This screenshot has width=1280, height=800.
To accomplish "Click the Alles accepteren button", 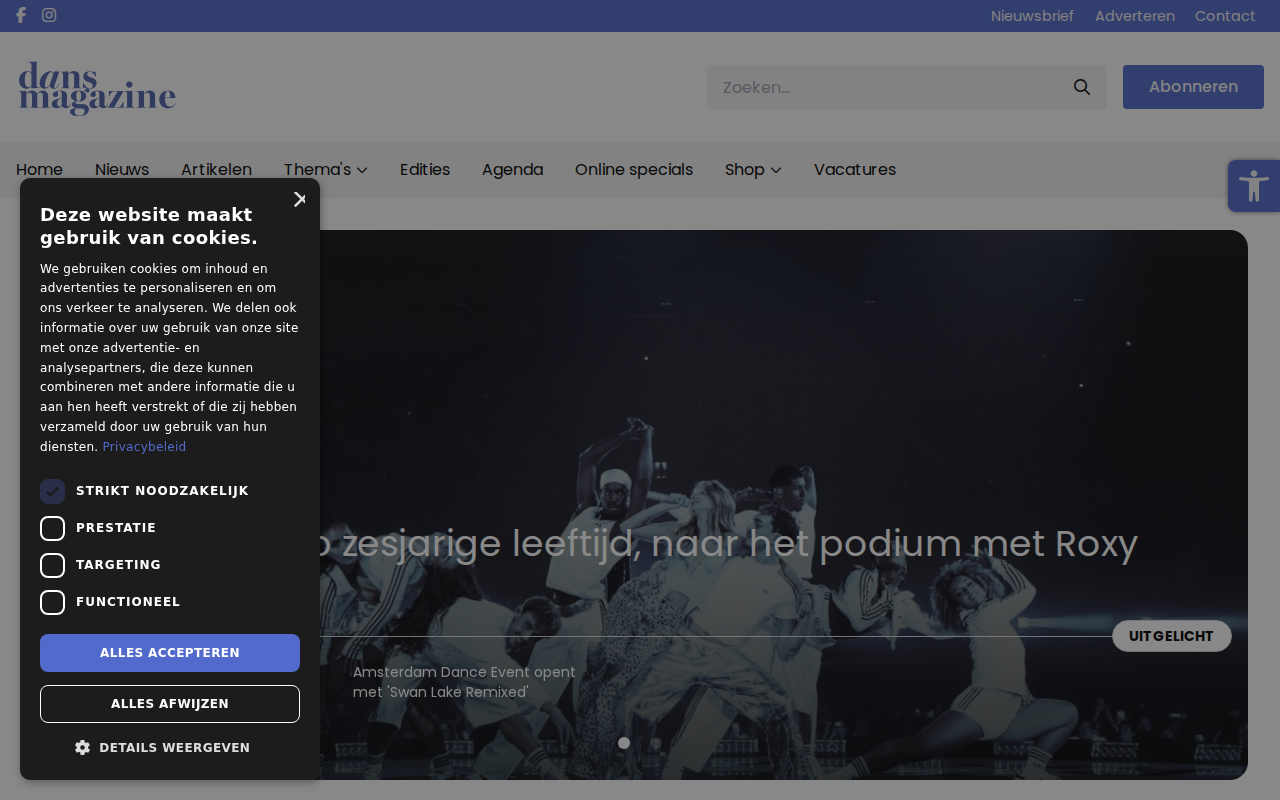I will click(x=170, y=653).
